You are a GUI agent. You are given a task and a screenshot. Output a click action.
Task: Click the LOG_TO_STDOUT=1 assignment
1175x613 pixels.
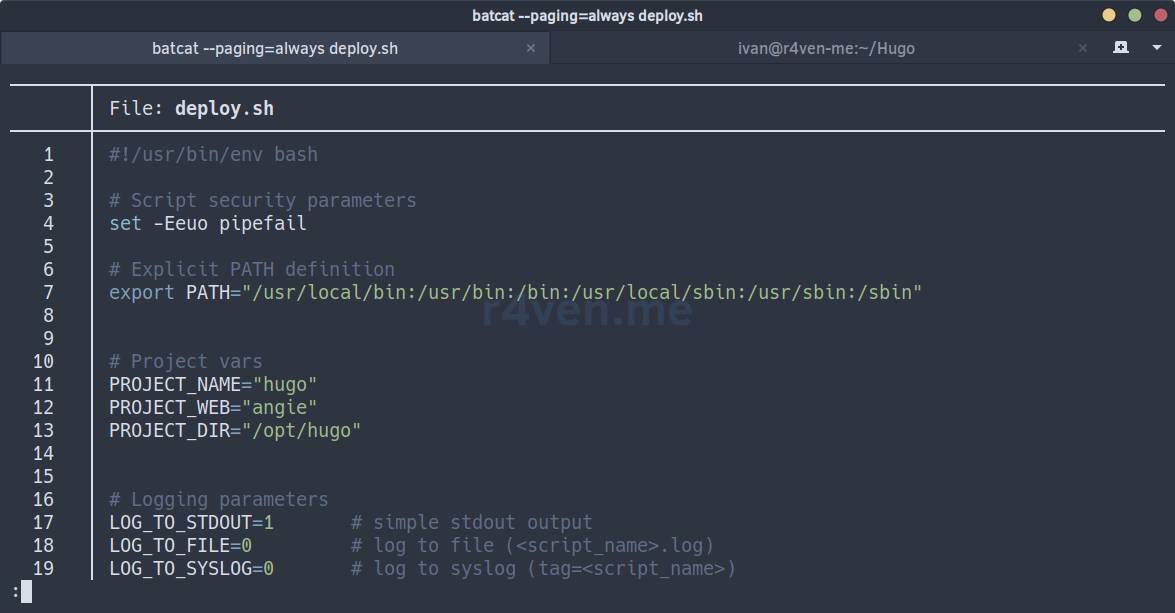point(191,523)
